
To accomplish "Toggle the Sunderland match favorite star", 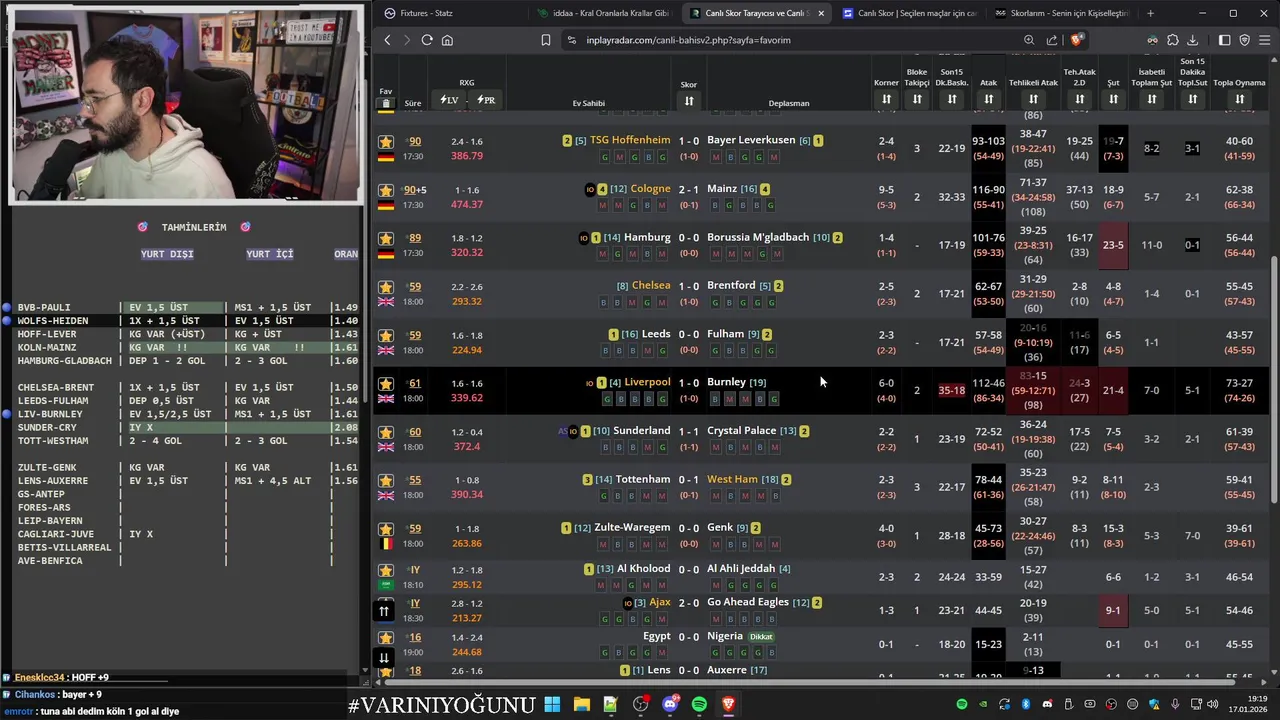I will click(x=386, y=432).
